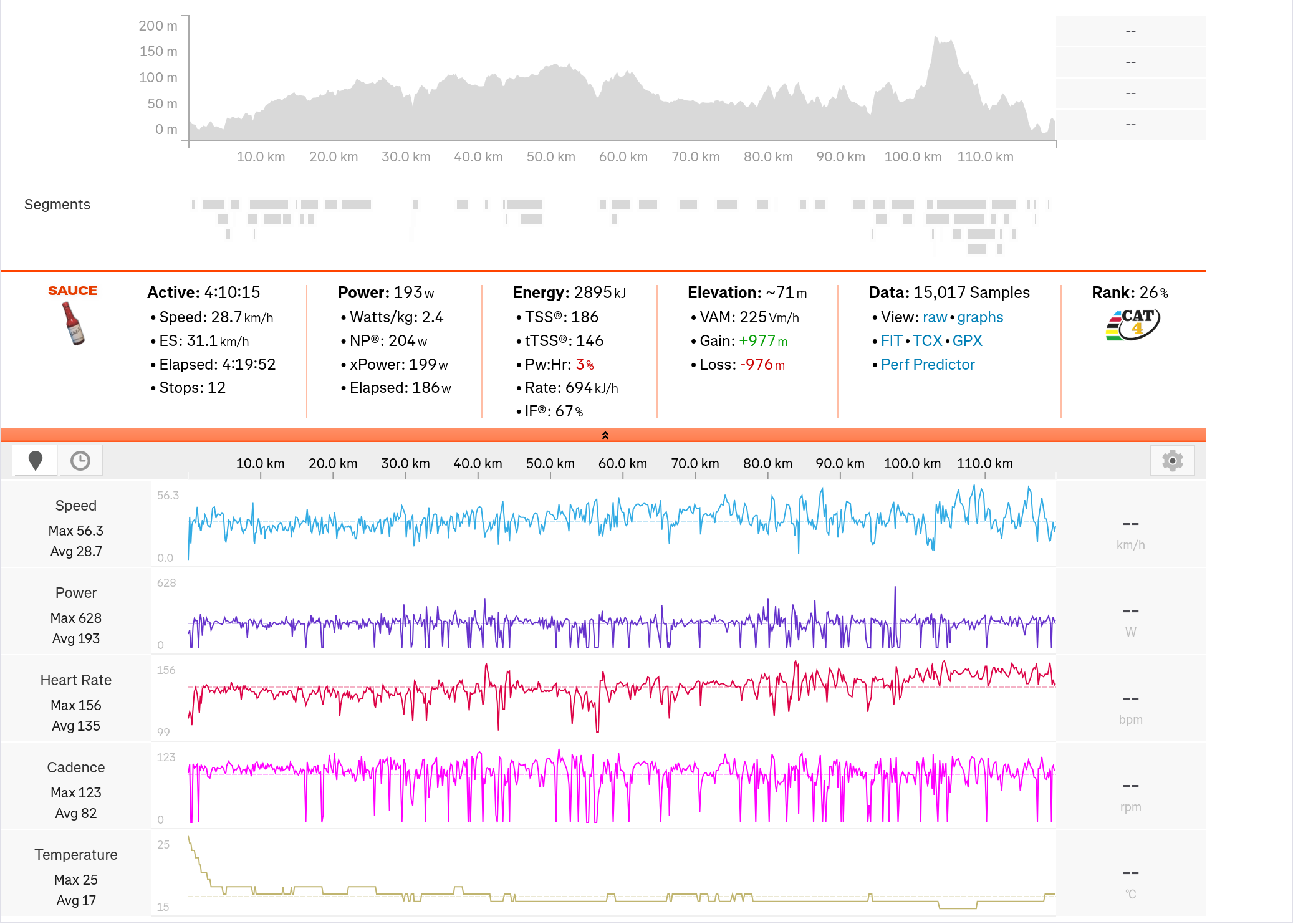Screen dimensions: 1293x924
Task: Download the FIT file
Action: click(891, 341)
